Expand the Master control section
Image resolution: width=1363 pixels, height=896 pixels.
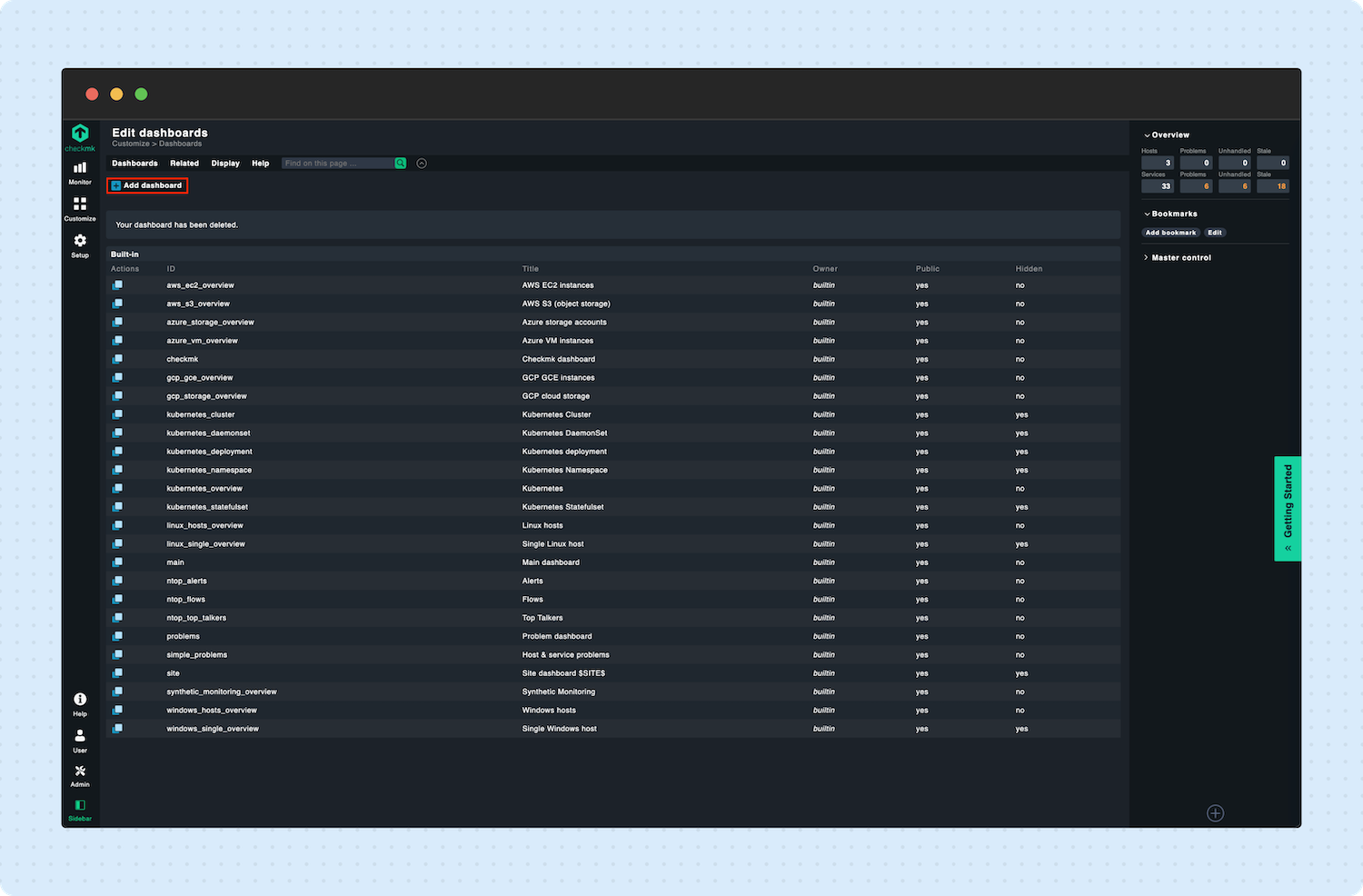click(x=1178, y=257)
